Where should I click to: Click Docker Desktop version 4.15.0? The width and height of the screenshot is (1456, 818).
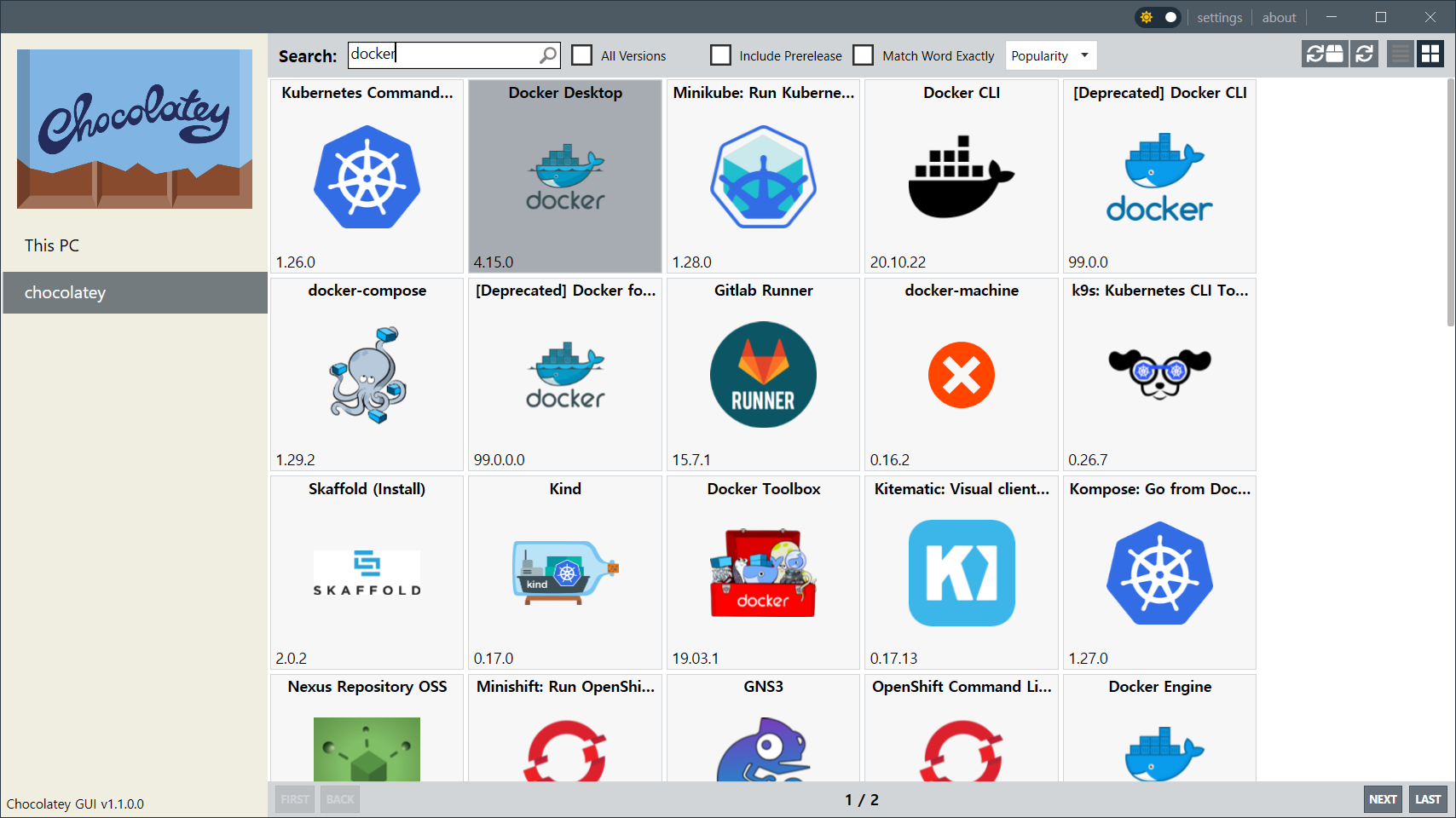pos(494,262)
